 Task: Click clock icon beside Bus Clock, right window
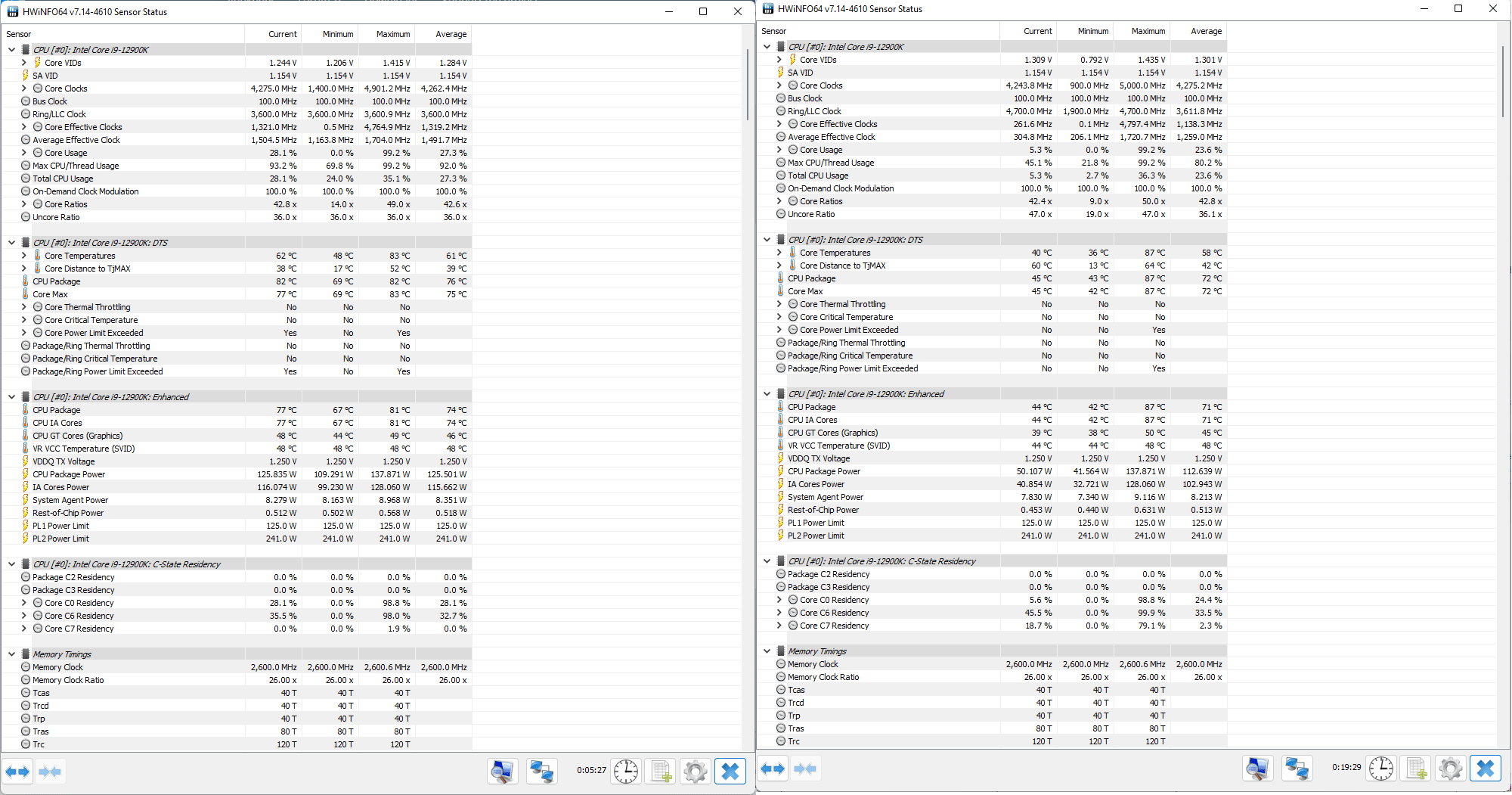pyautogui.click(x=781, y=98)
